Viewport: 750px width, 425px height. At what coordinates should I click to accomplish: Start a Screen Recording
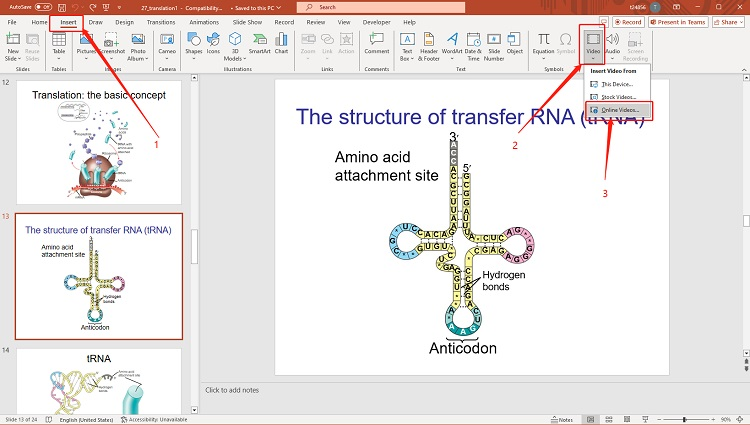(x=635, y=46)
